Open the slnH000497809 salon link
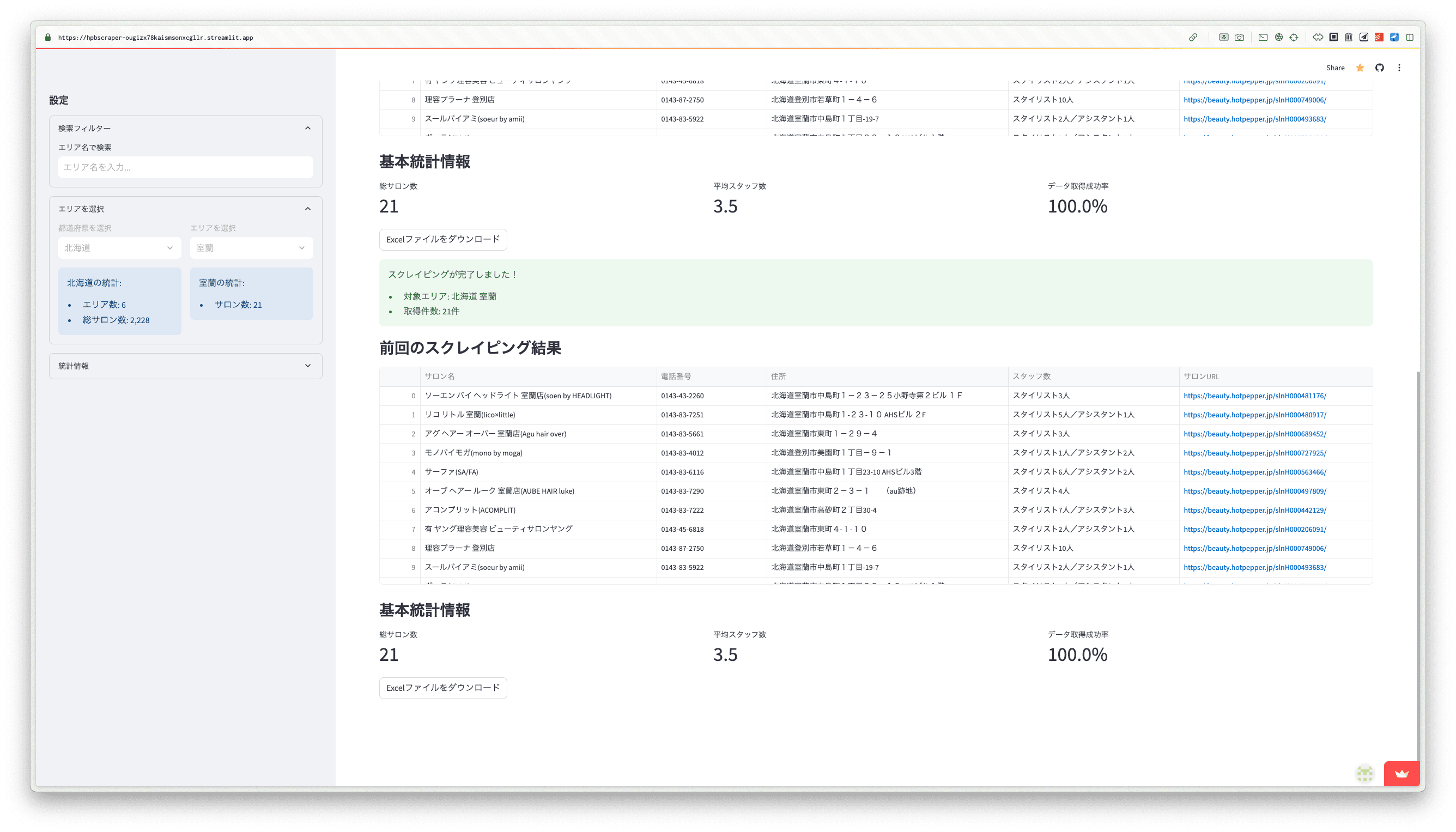This screenshot has height=832, width=1456. pyautogui.click(x=1255, y=491)
